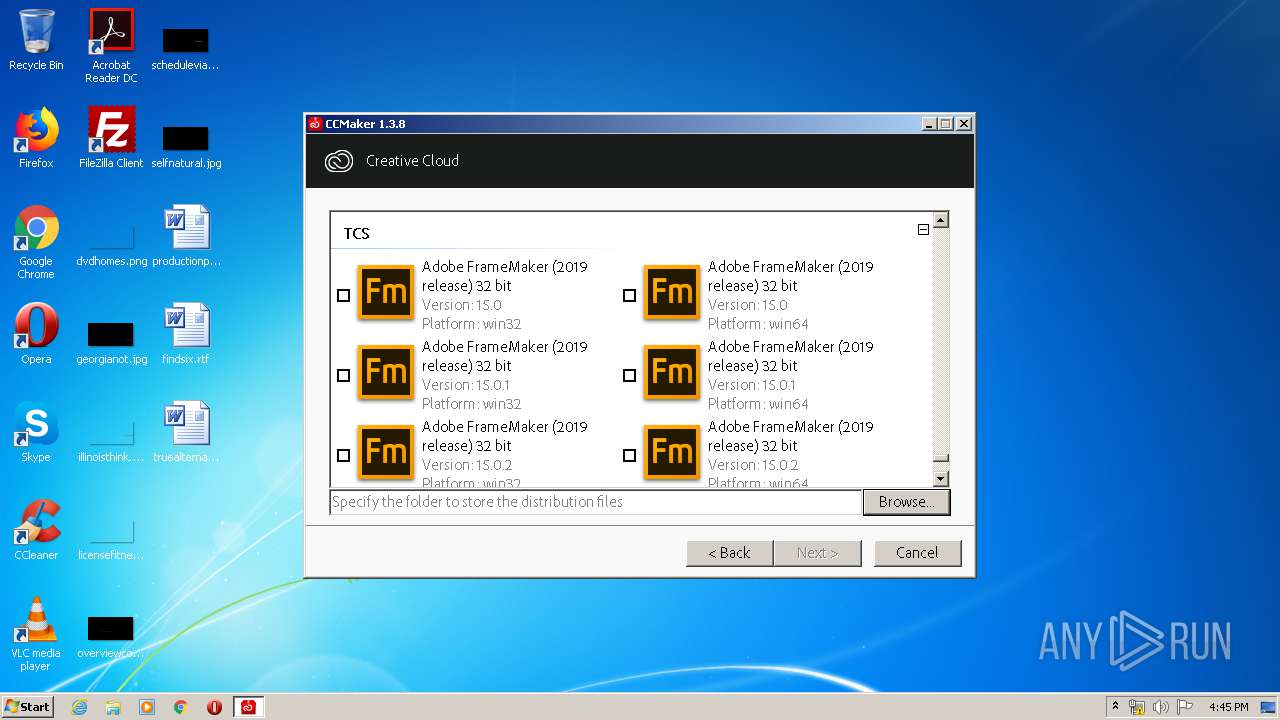The height and width of the screenshot is (720, 1280).
Task: Select Skype desktop shortcut
Action: [x=36, y=432]
